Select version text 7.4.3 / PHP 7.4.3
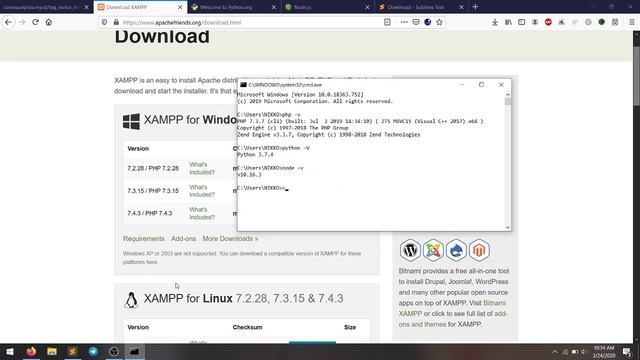 click(150, 213)
